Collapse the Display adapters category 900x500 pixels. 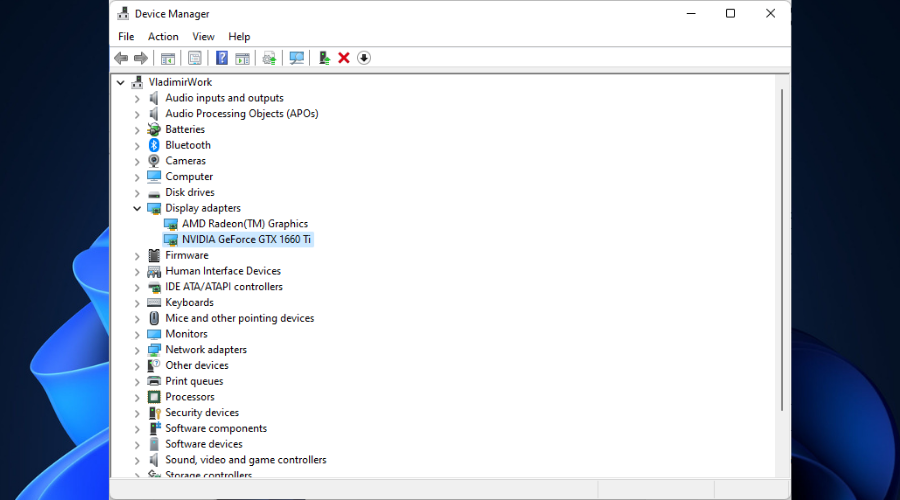click(x=137, y=208)
